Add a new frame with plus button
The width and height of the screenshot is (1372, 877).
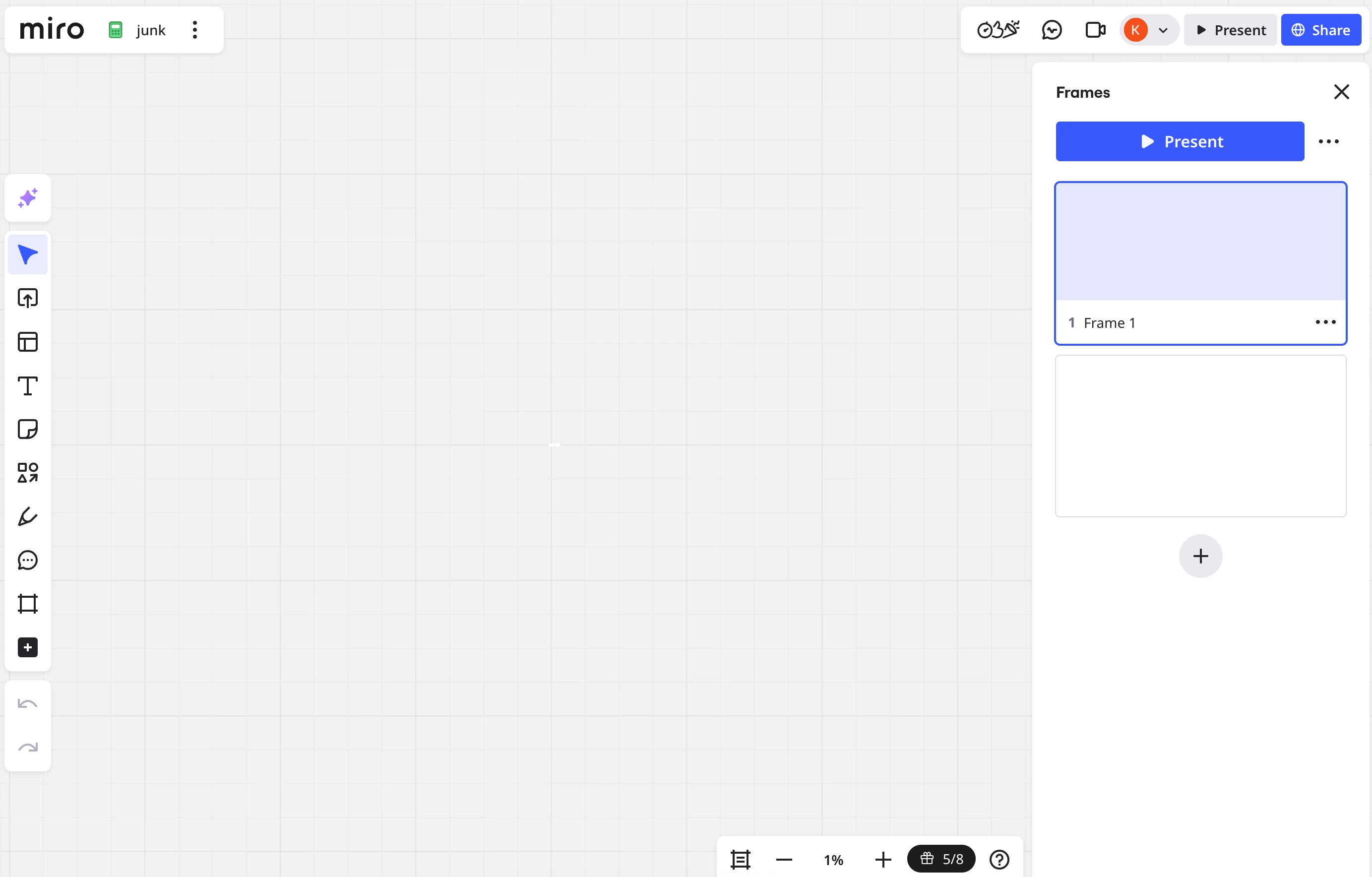(1200, 556)
